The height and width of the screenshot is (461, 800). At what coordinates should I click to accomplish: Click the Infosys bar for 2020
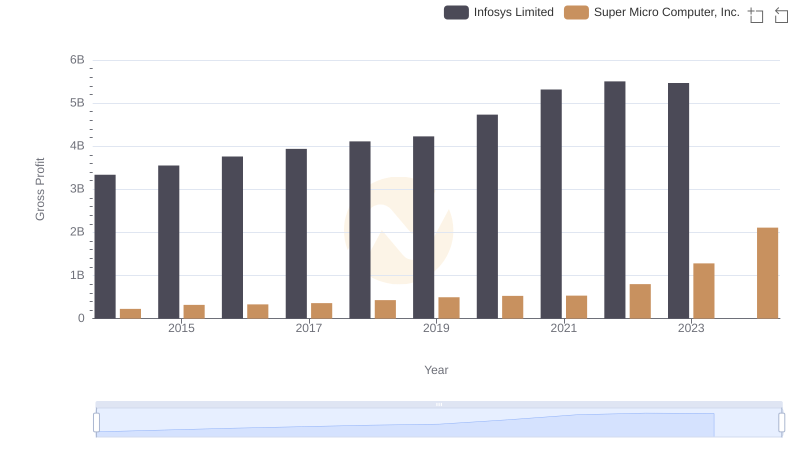click(x=487, y=217)
